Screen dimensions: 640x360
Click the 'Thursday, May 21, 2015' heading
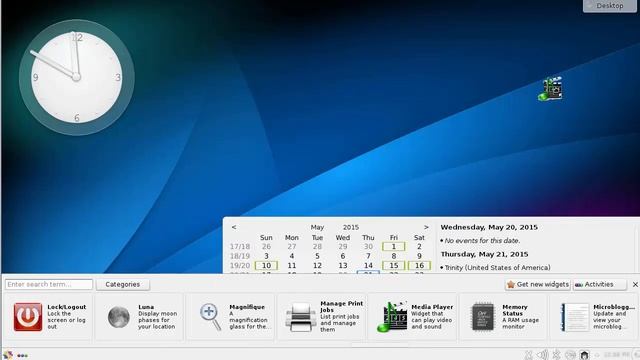(484, 254)
